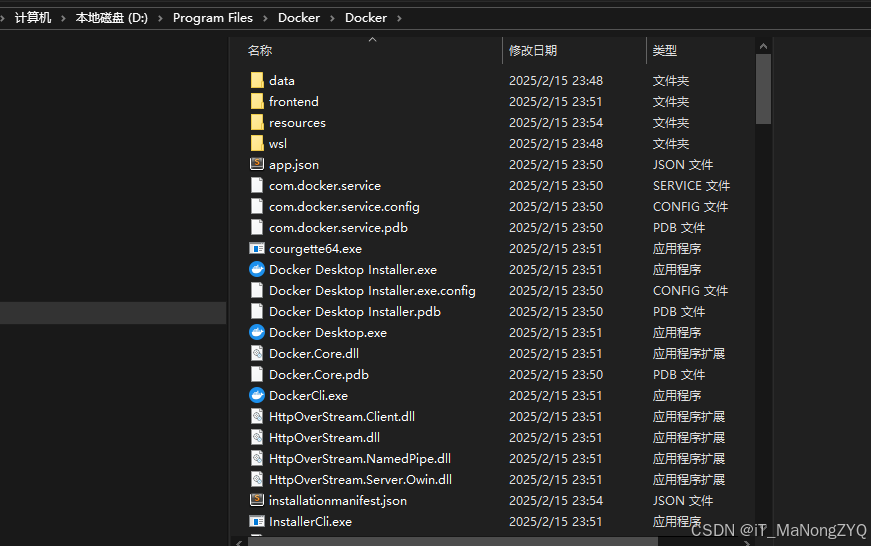This screenshot has height=546, width=871.
Task: Navigate to 计算机 in the address bar
Action: pos(33,18)
